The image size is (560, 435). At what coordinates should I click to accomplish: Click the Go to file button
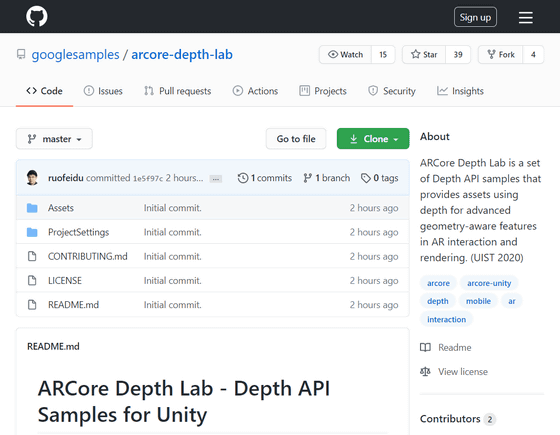coord(296,139)
